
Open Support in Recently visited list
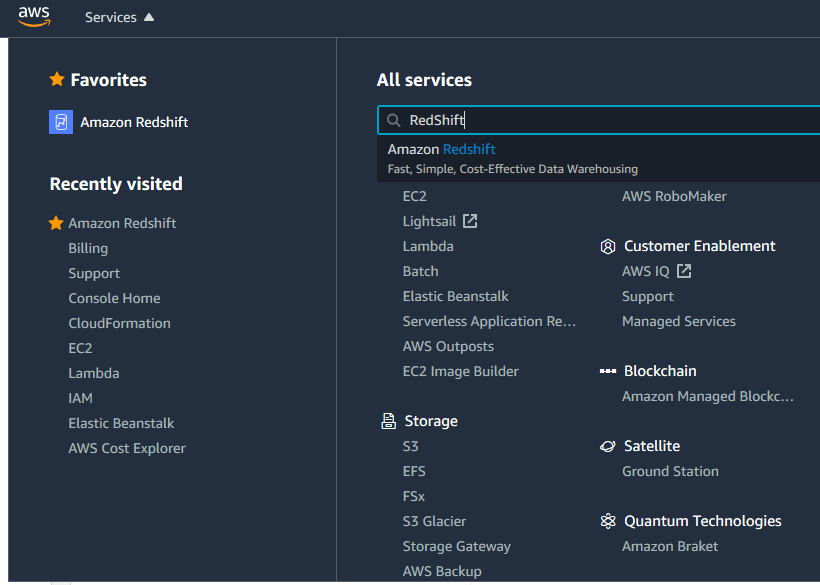click(94, 273)
